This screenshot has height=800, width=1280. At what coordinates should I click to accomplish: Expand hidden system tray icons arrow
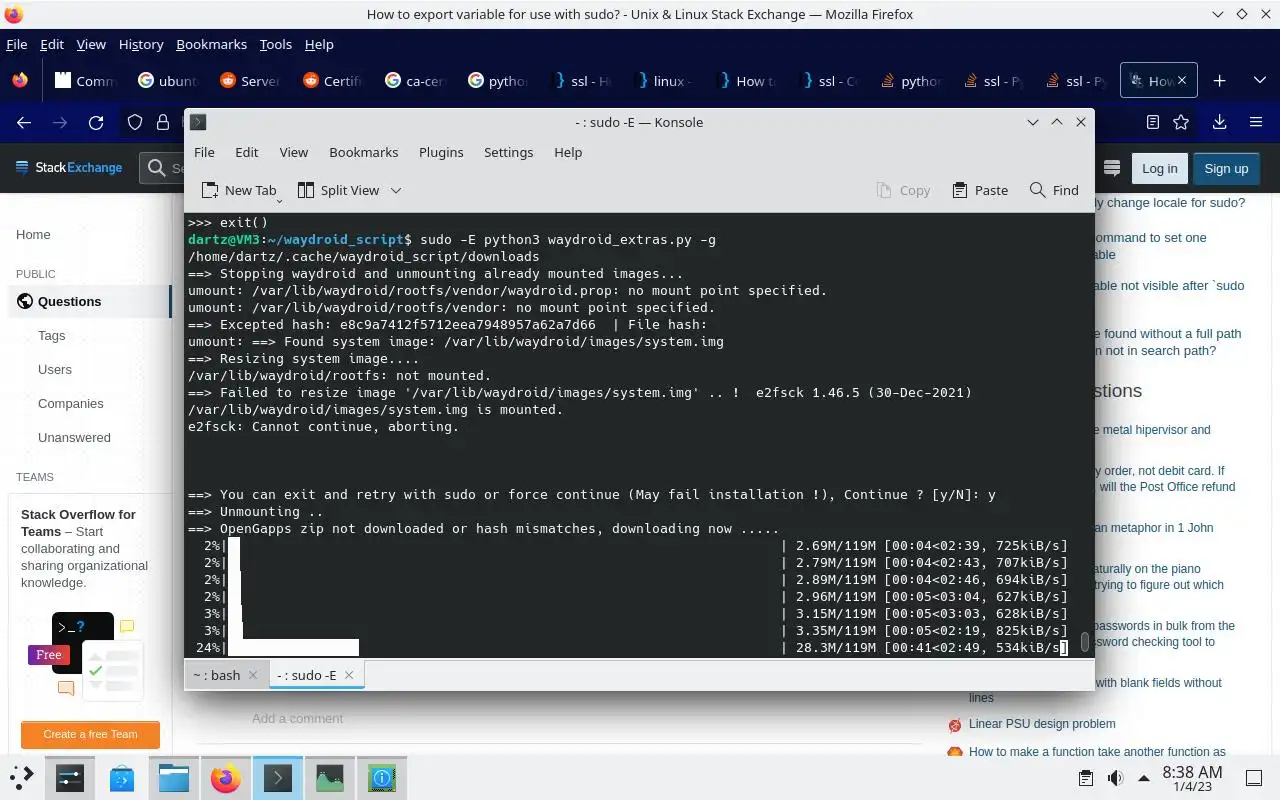tap(1142, 778)
